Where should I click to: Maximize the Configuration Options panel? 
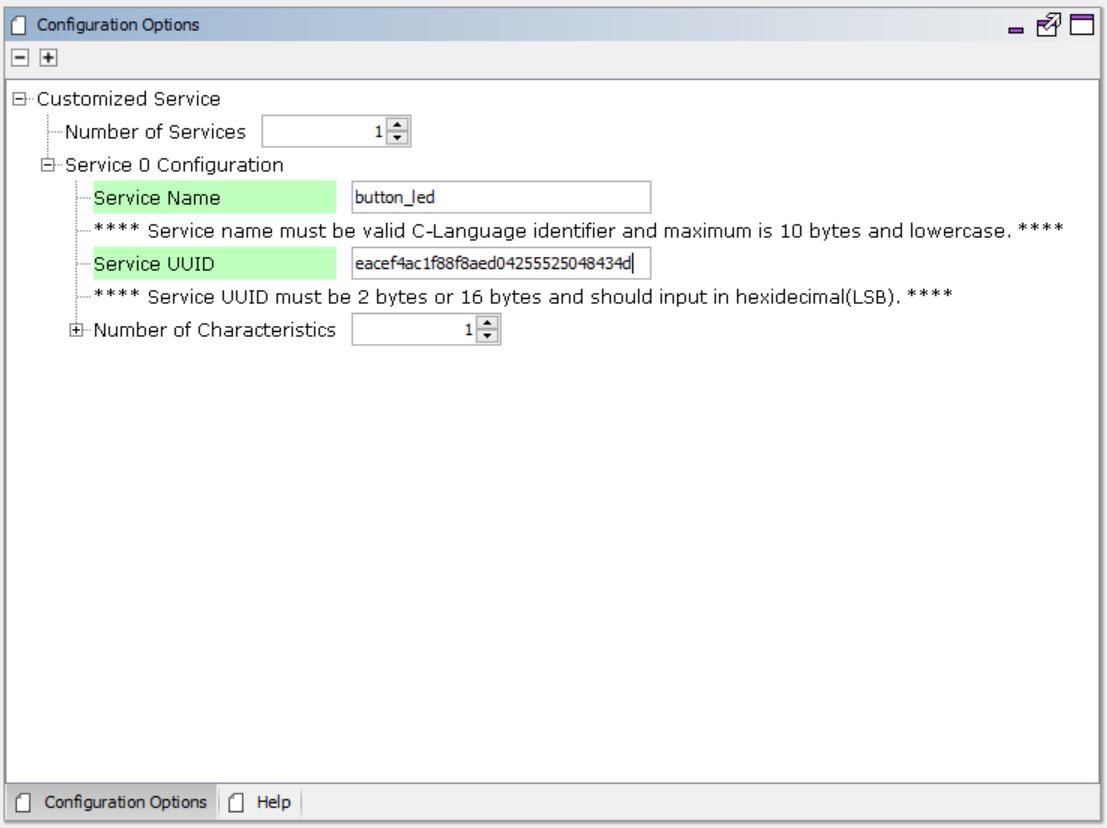coord(1081,26)
